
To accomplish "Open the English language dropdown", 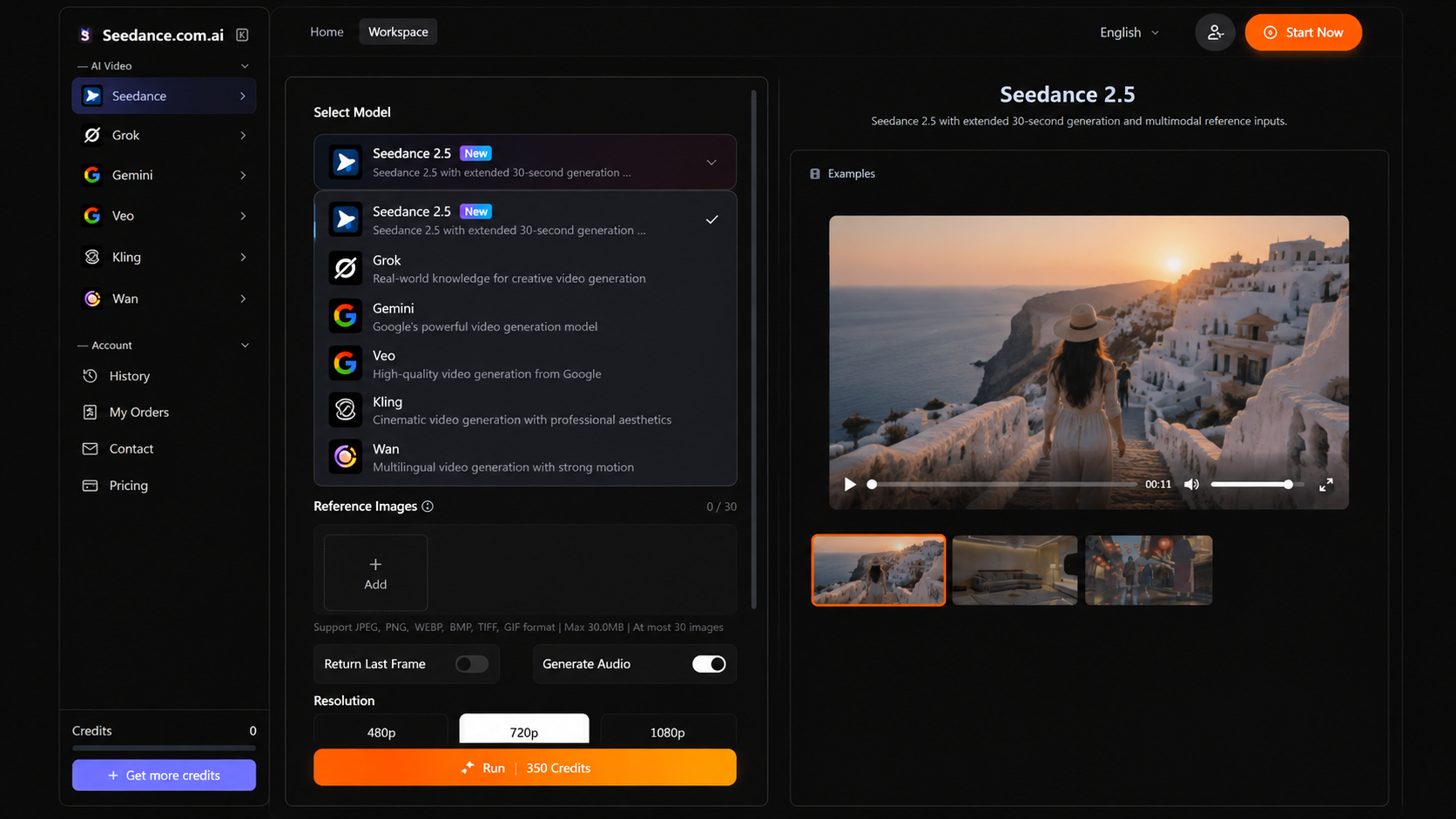I will pos(1129,32).
